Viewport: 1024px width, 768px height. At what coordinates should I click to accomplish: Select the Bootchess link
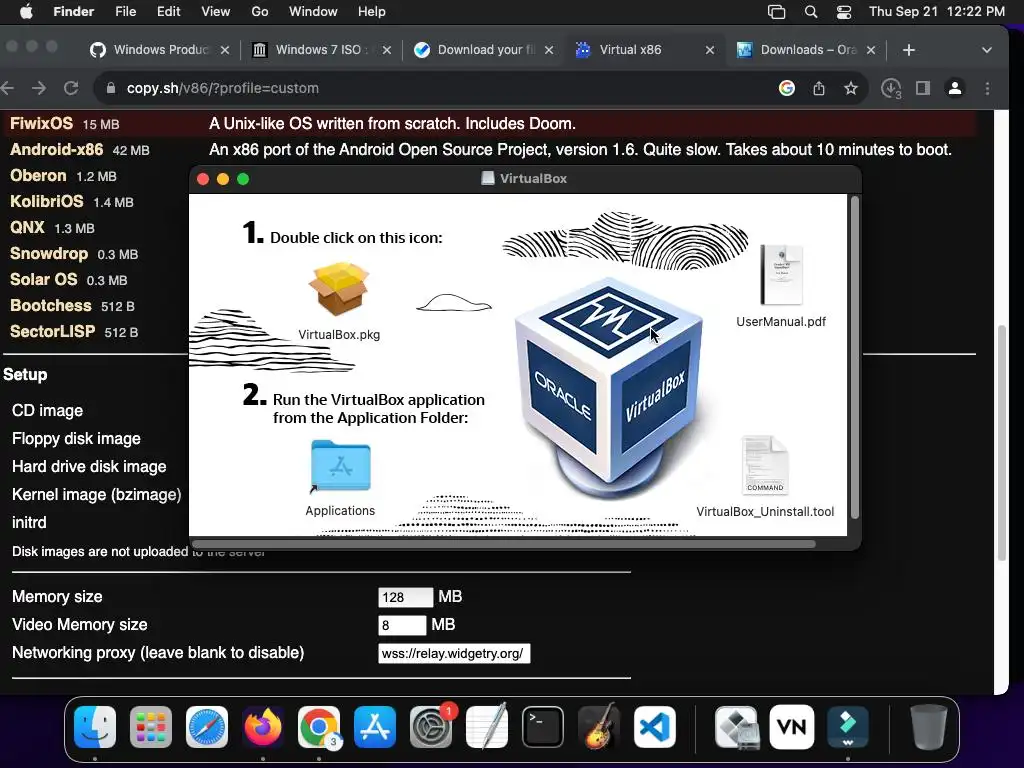50,305
